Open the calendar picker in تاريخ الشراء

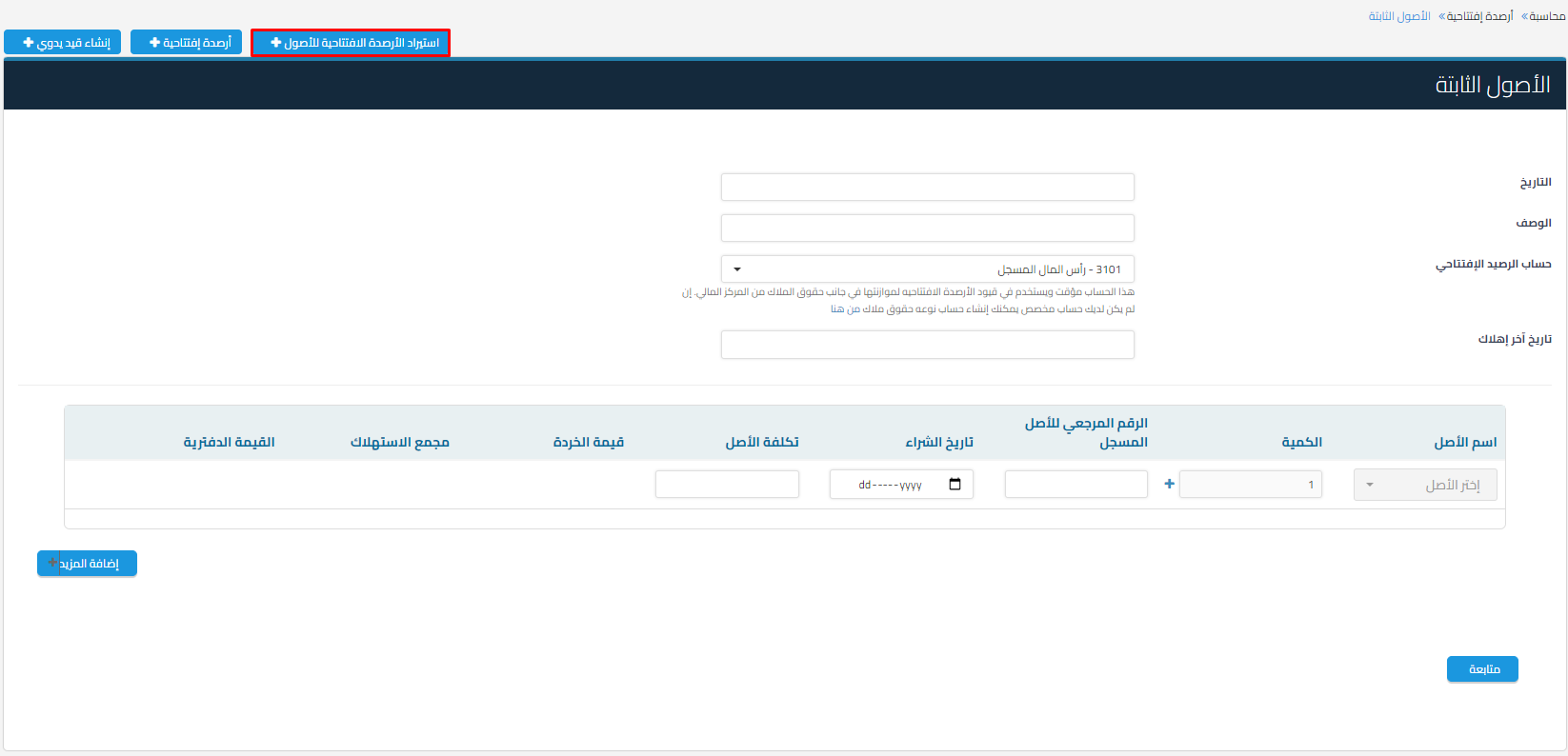(955, 485)
